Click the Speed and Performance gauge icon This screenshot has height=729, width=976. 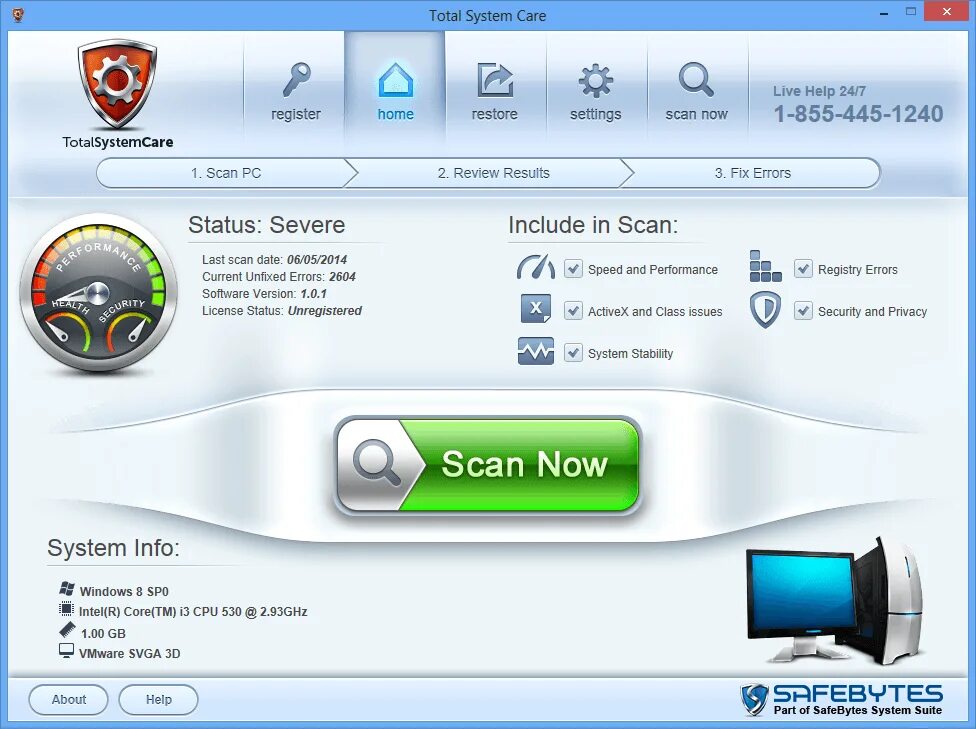coord(535,267)
